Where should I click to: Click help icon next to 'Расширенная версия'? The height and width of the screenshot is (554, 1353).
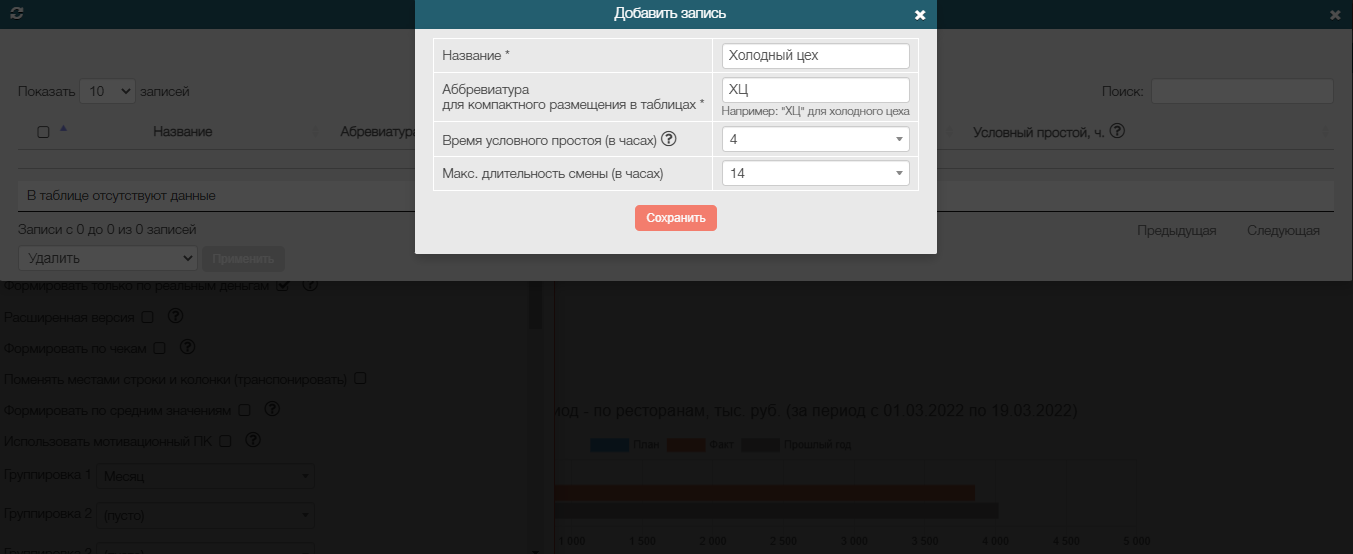pos(176,316)
